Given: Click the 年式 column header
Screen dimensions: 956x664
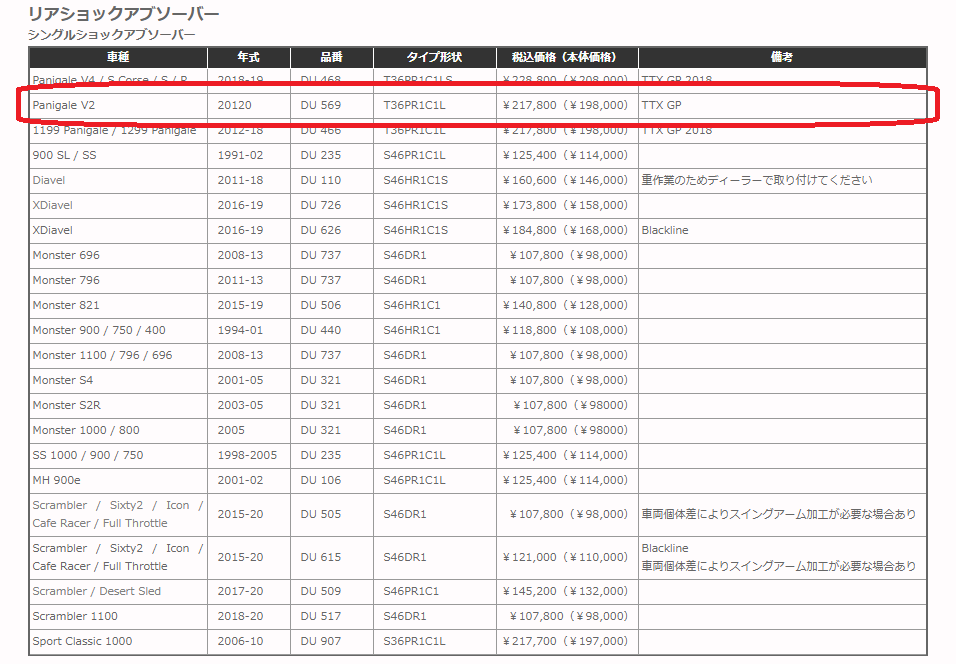Looking at the screenshot, I should coord(249,57).
